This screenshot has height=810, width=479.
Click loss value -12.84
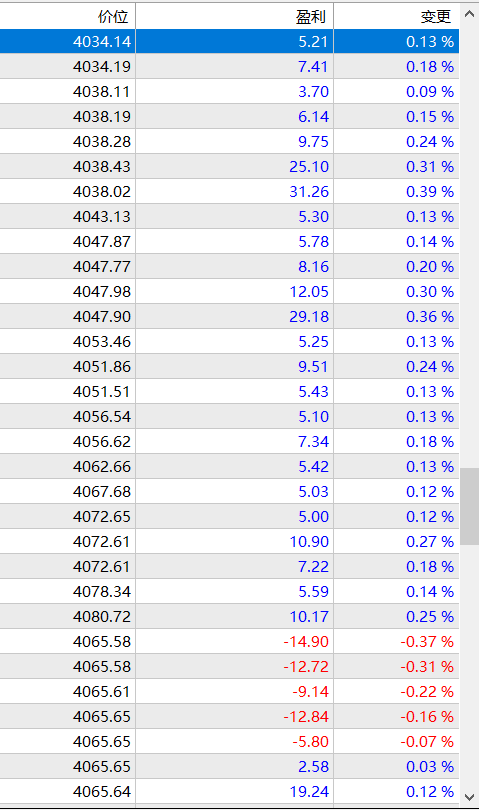click(306, 717)
